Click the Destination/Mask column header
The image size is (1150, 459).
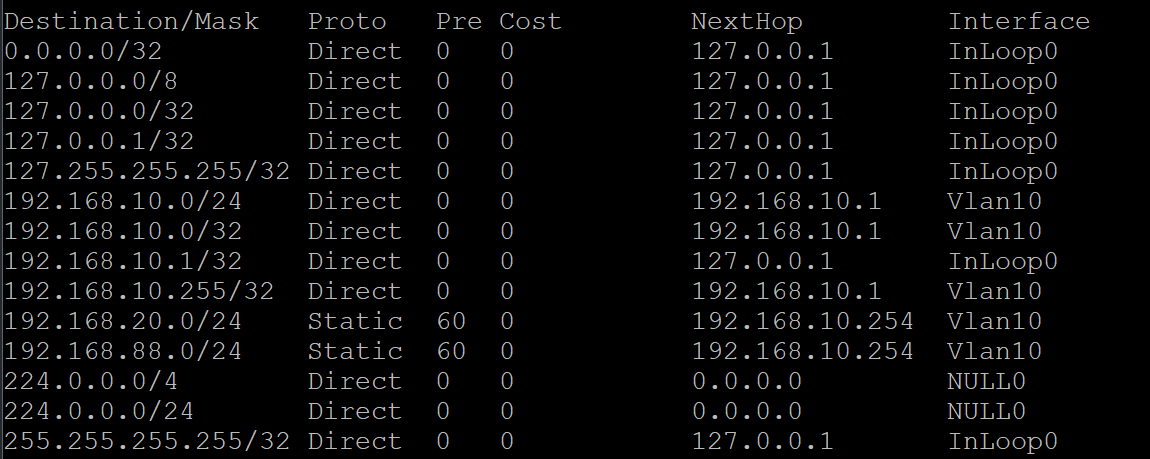click(x=131, y=21)
